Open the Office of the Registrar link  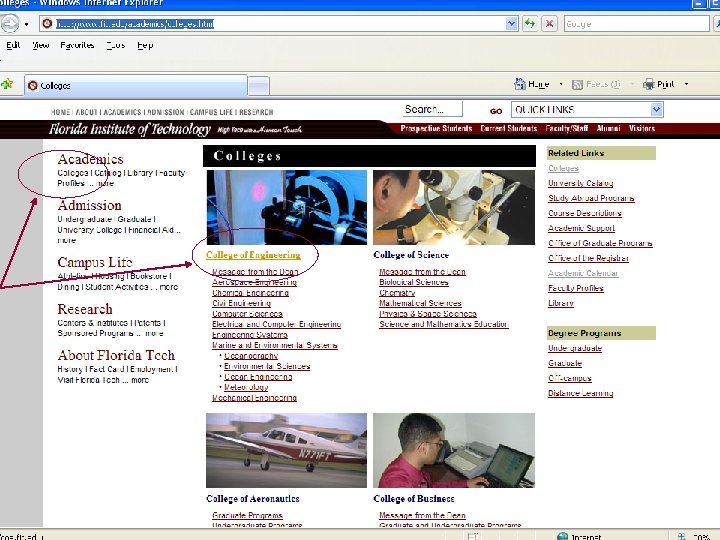pyautogui.click(x=588, y=258)
